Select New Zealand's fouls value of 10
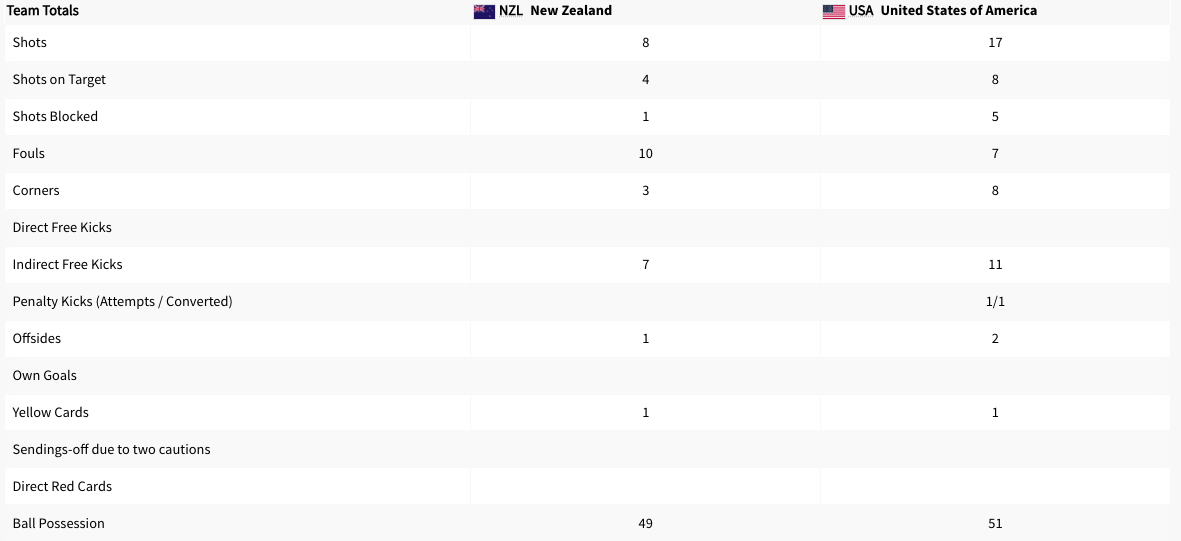The image size is (1181, 541). [645, 154]
